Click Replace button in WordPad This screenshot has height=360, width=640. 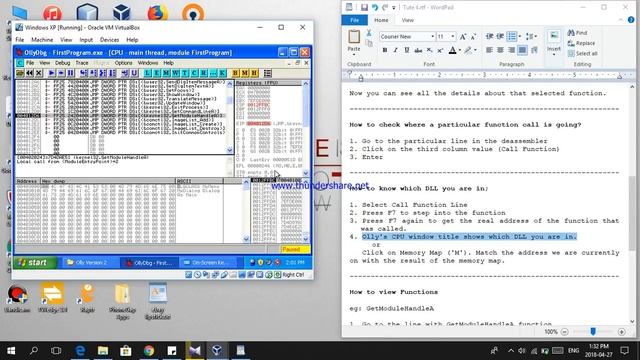[581, 43]
